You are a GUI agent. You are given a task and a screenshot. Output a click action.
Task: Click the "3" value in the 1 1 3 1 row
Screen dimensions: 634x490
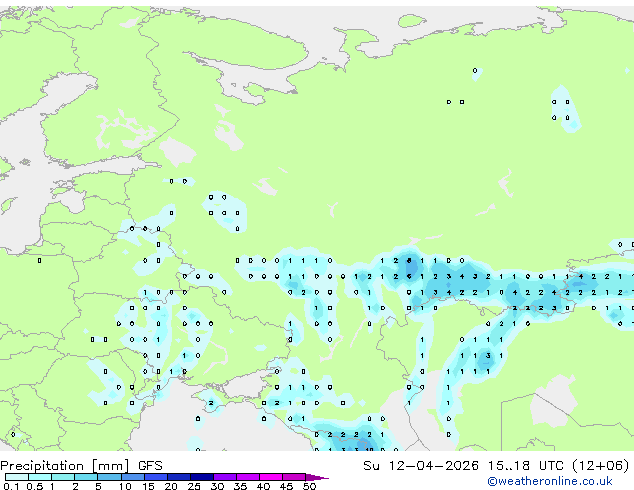coord(488,356)
